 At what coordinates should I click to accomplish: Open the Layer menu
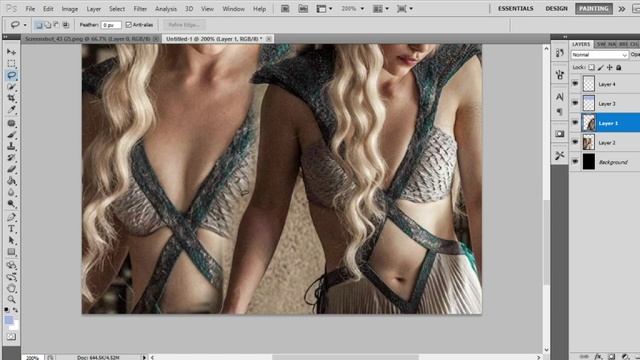pos(93,9)
